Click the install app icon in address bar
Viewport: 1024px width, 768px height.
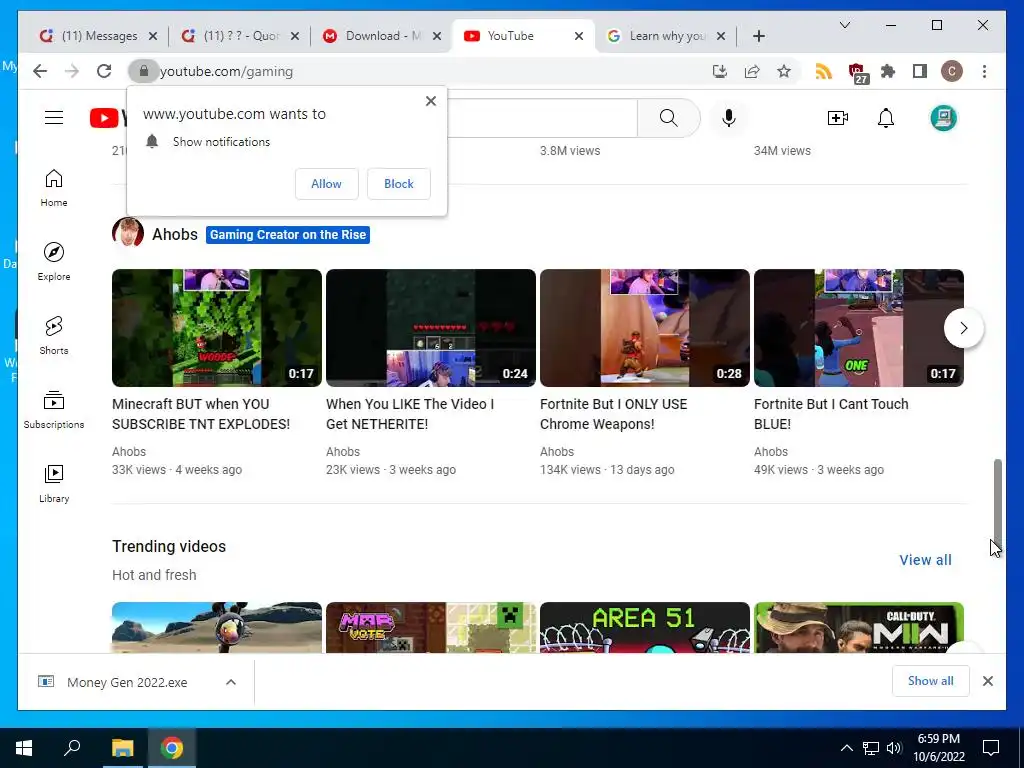(x=720, y=71)
